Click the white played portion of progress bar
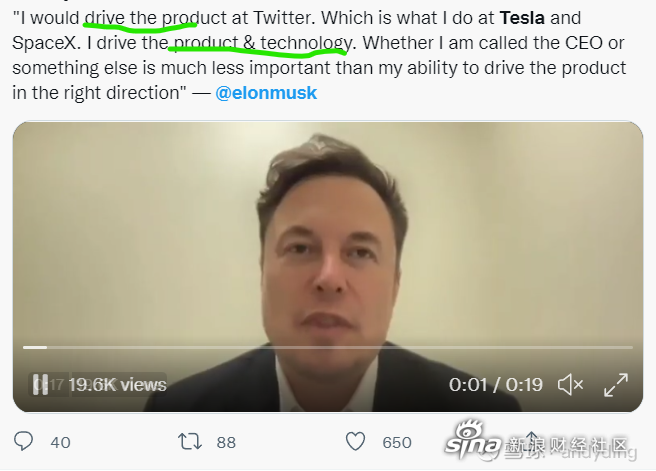The width and height of the screenshot is (656, 471). coord(35,347)
